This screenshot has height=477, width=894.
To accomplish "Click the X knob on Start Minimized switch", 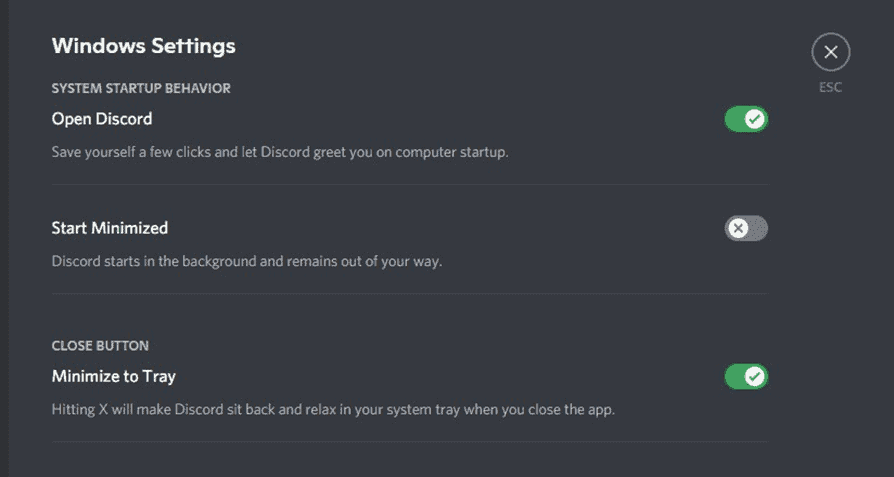I will (x=738, y=229).
